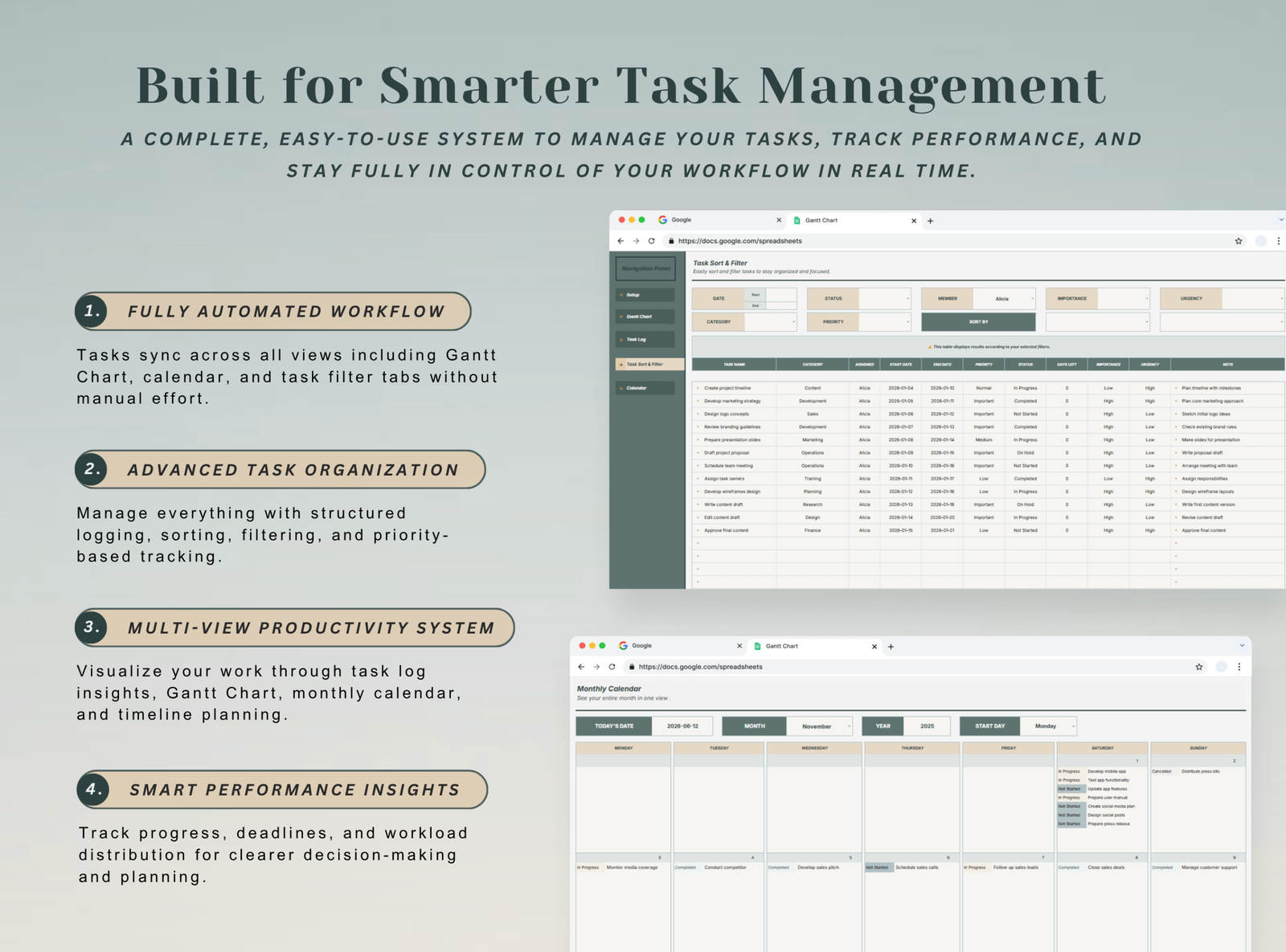Viewport: 1286px width, 952px height.
Task: Click the green Sheets favicon in Task Sort & Filter window
Action: point(797,220)
